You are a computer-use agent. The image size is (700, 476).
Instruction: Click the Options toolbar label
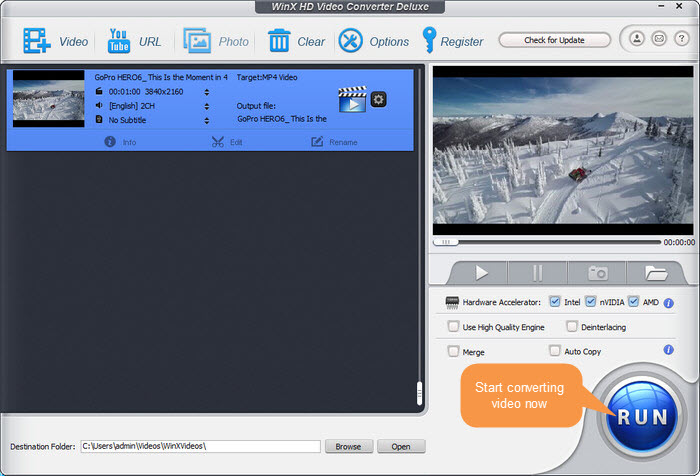(x=389, y=42)
